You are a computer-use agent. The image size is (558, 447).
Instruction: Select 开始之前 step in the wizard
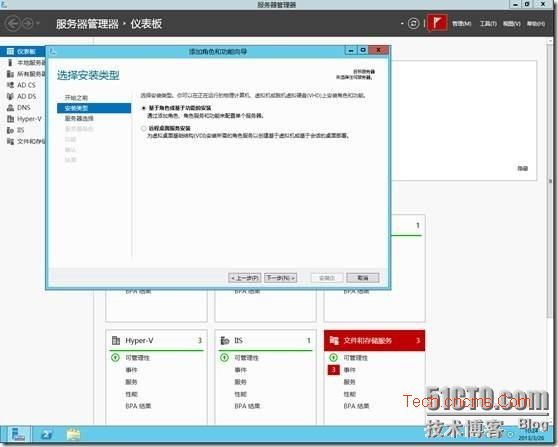pyautogui.click(x=76, y=98)
